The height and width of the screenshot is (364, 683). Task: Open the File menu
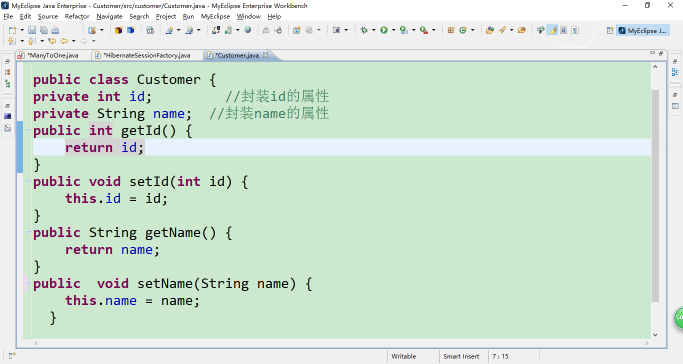pos(8,17)
